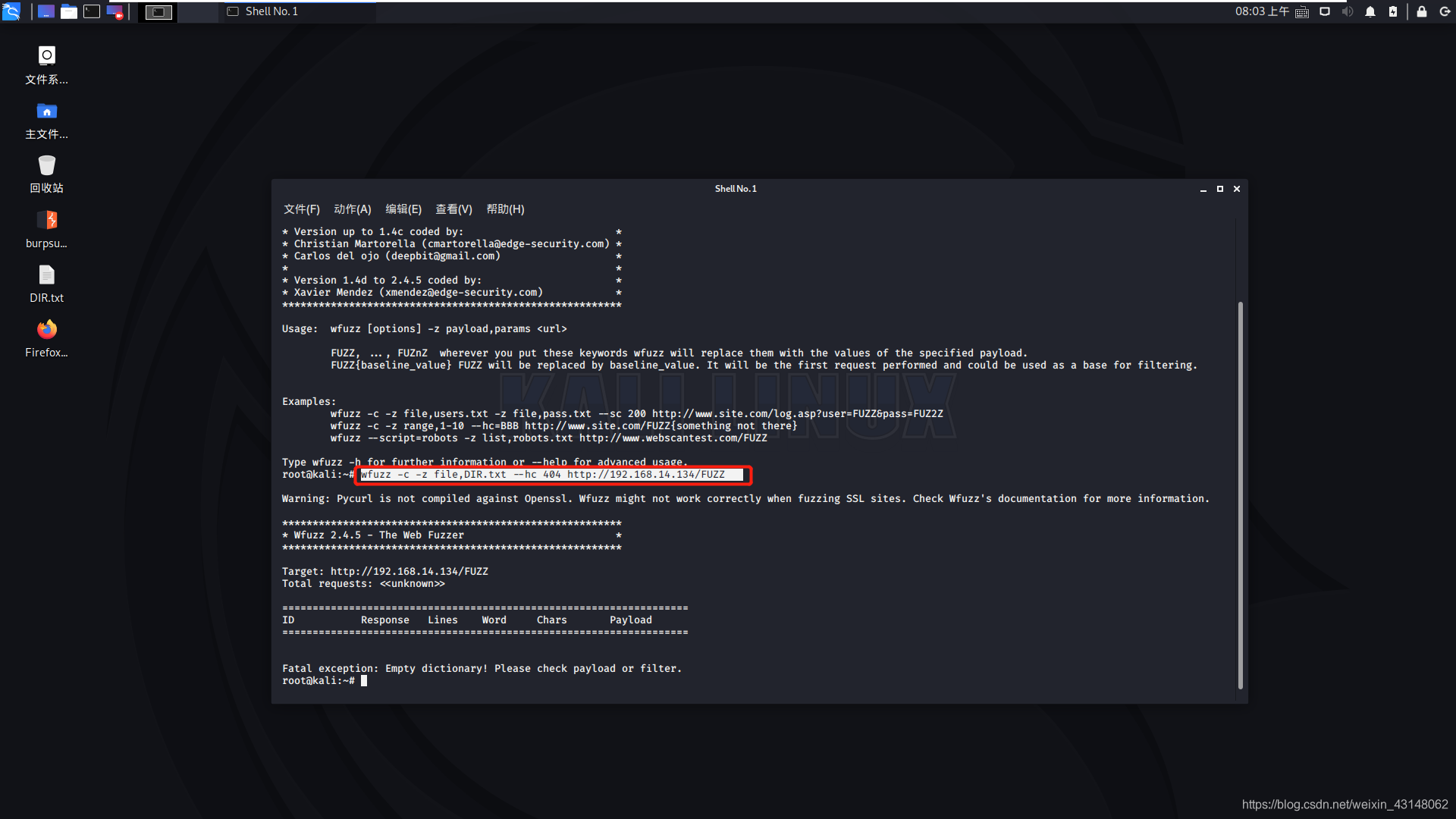This screenshot has height=819, width=1456.
Task: Launch terminal emulator from top panel
Action: click(92, 11)
